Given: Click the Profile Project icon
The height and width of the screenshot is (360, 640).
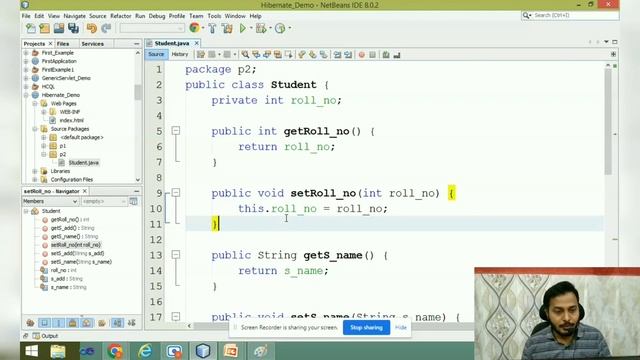Looking at the screenshot, I should (280, 28).
